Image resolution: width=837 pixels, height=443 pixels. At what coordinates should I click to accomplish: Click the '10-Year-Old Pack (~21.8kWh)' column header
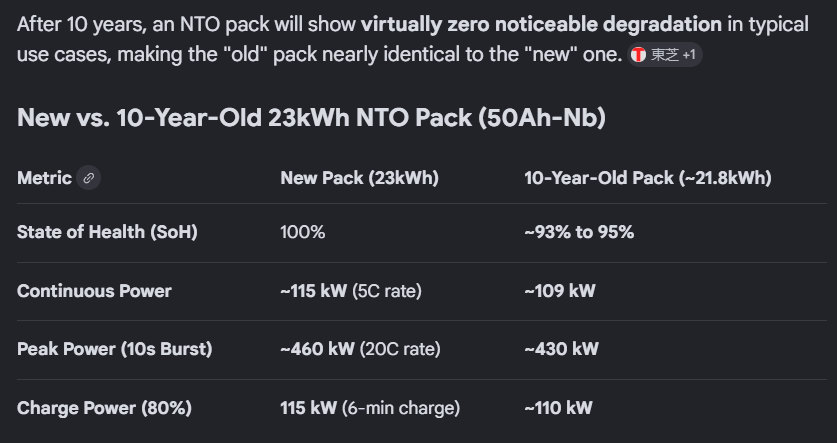[647, 178]
